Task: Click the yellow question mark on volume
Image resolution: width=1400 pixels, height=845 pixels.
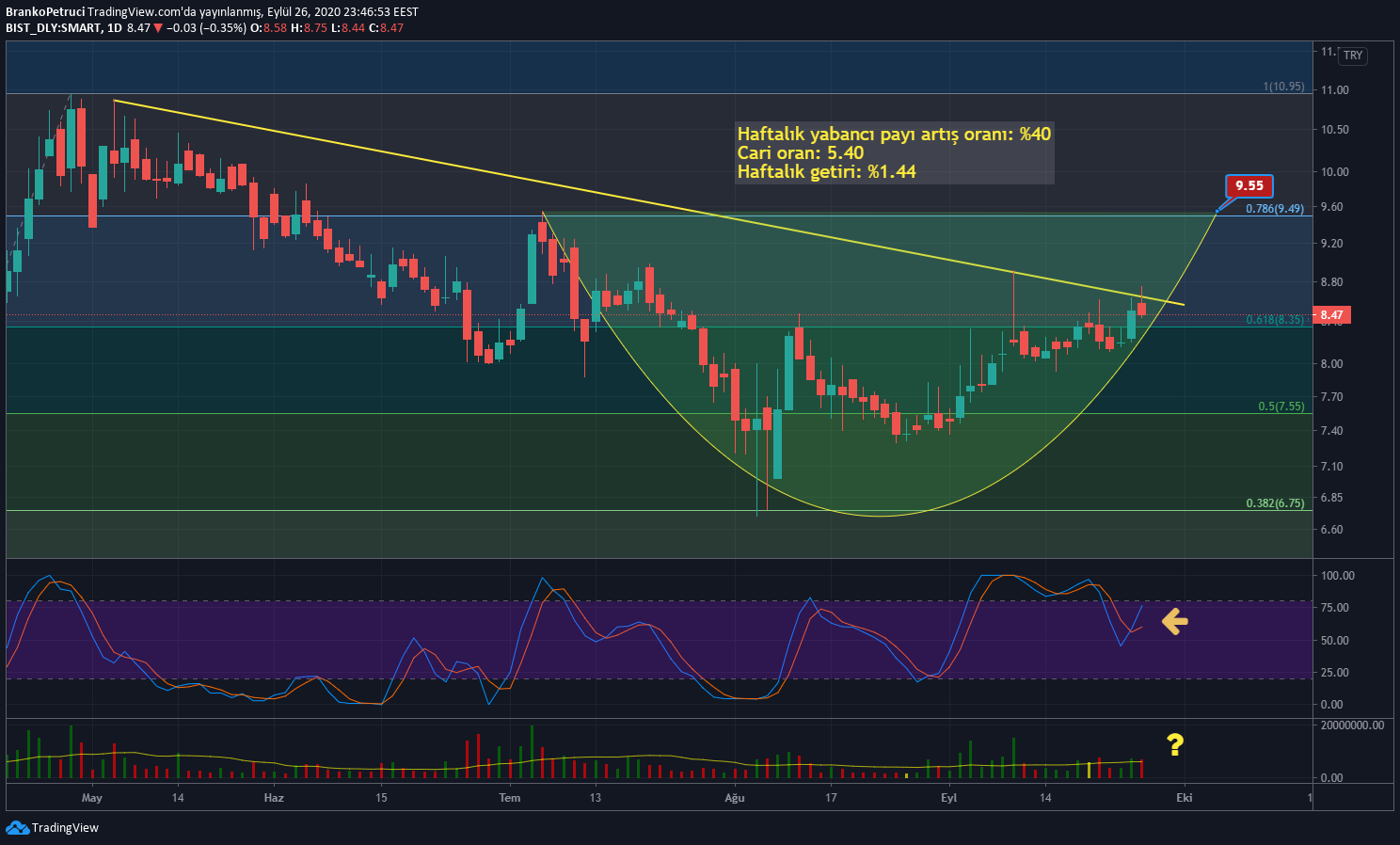Action: click(x=1174, y=745)
